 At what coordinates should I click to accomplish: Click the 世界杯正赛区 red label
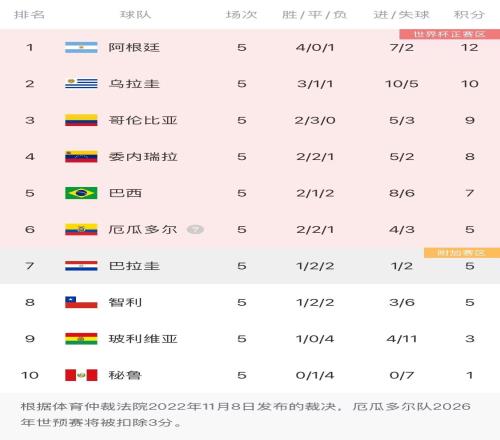click(450, 34)
